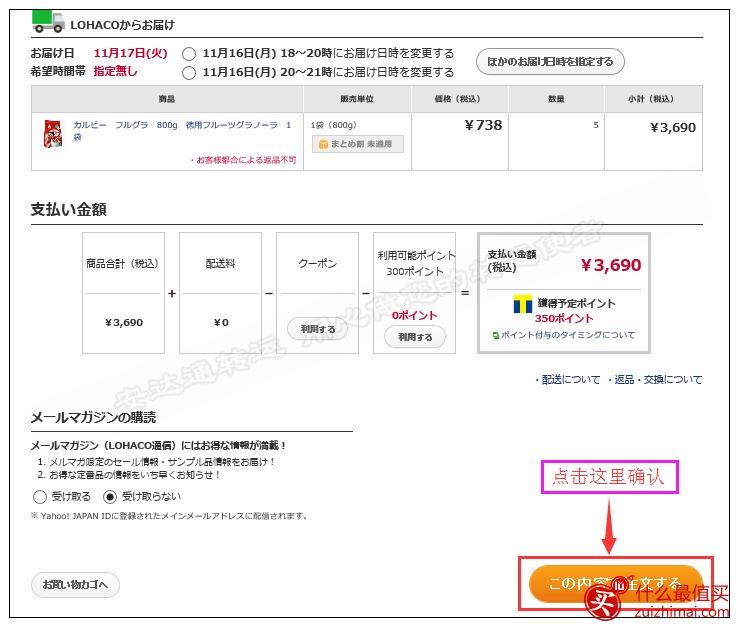
Task: Click the 1袋(800g) unit text
Action: click(333, 125)
